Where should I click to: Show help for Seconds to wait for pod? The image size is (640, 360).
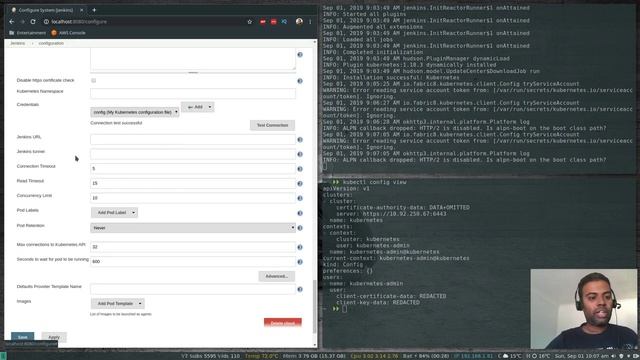[300, 262]
